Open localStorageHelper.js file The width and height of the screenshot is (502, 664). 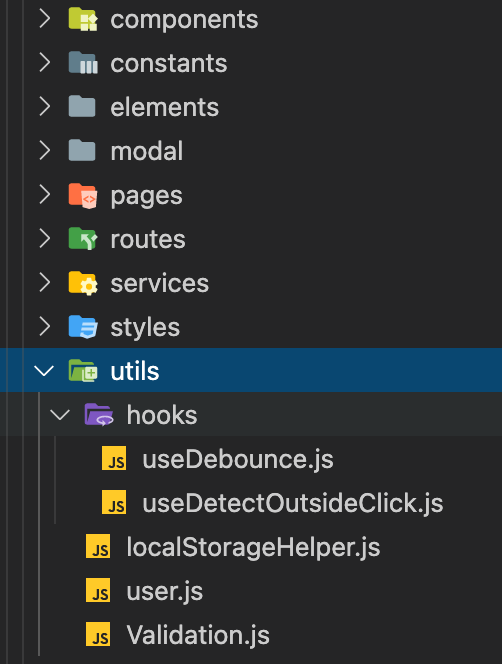pyautogui.click(x=253, y=547)
